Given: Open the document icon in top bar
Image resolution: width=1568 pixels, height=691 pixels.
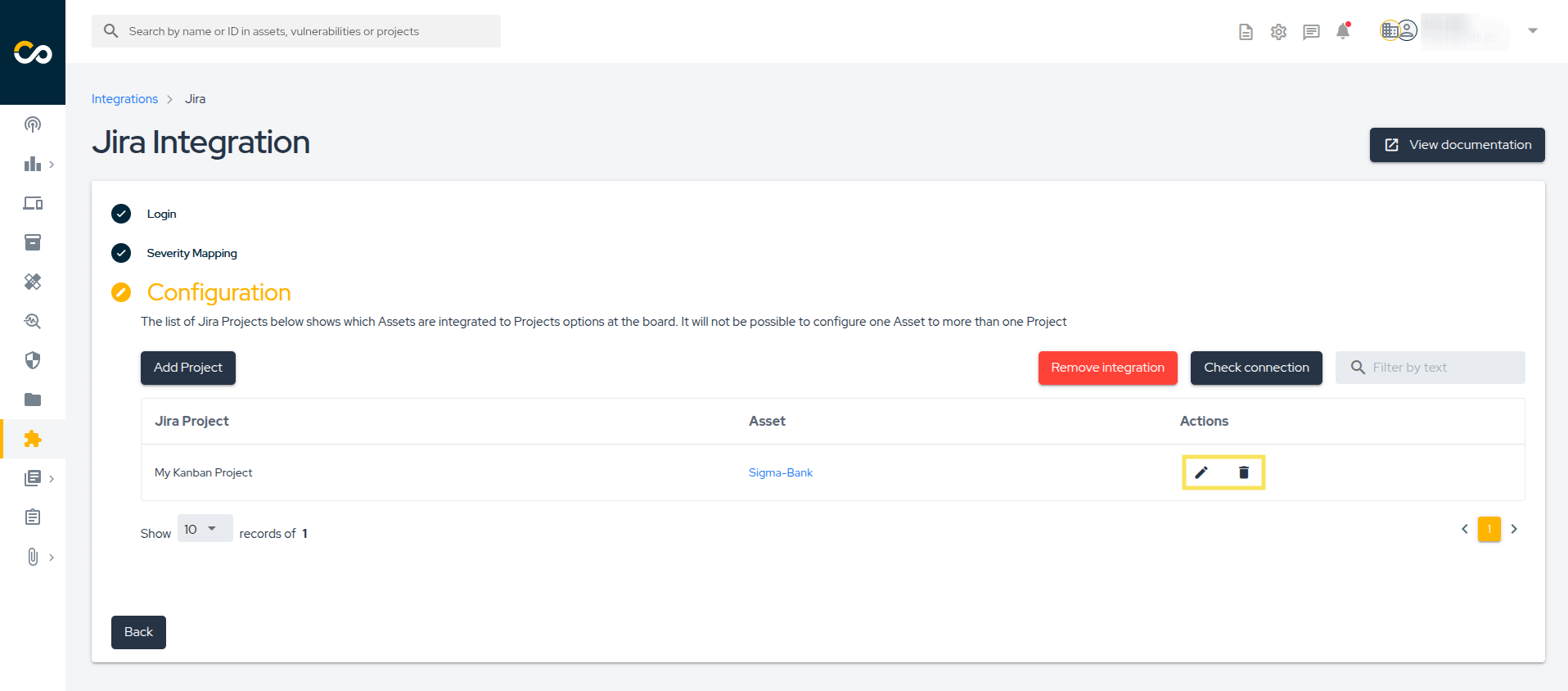Looking at the screenshot, I should point(1246,32).
